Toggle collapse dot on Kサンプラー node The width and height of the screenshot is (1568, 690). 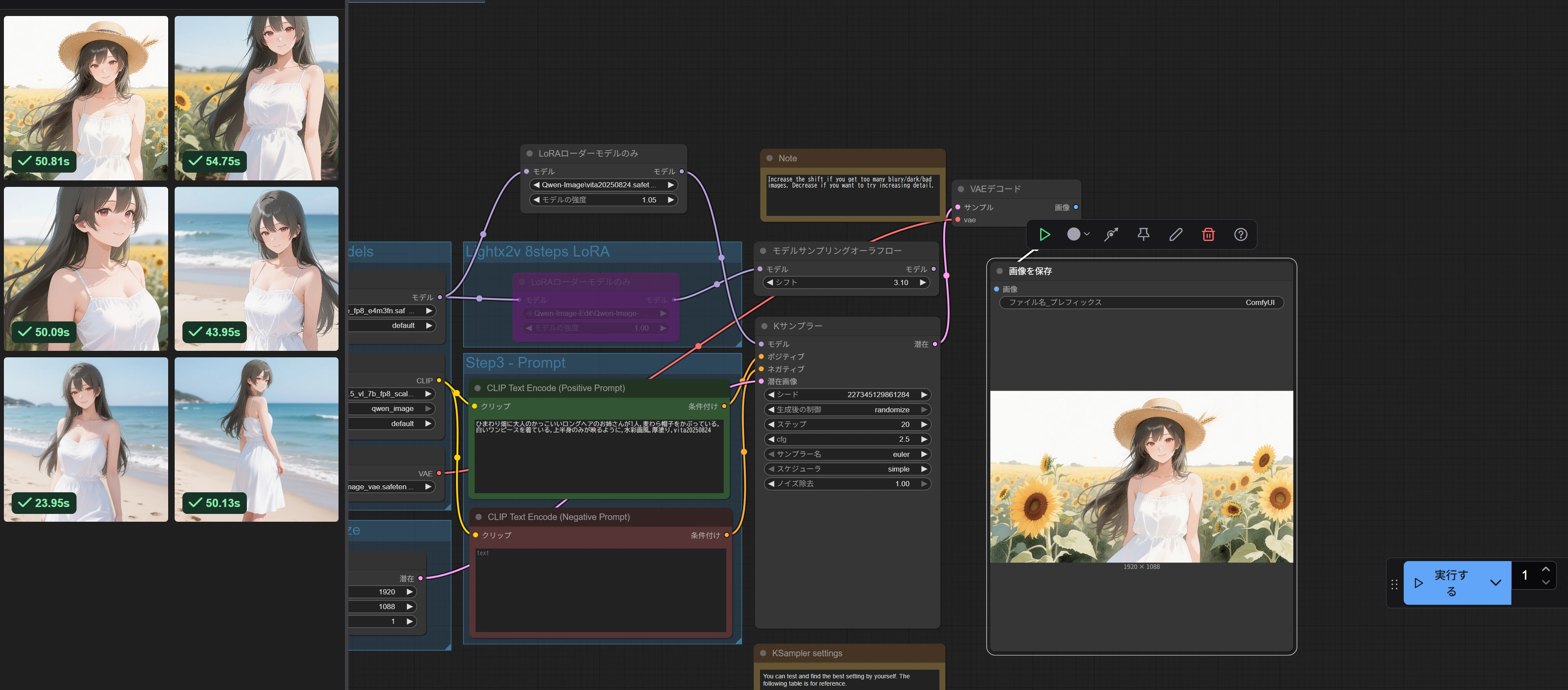(x=764, y=326)
